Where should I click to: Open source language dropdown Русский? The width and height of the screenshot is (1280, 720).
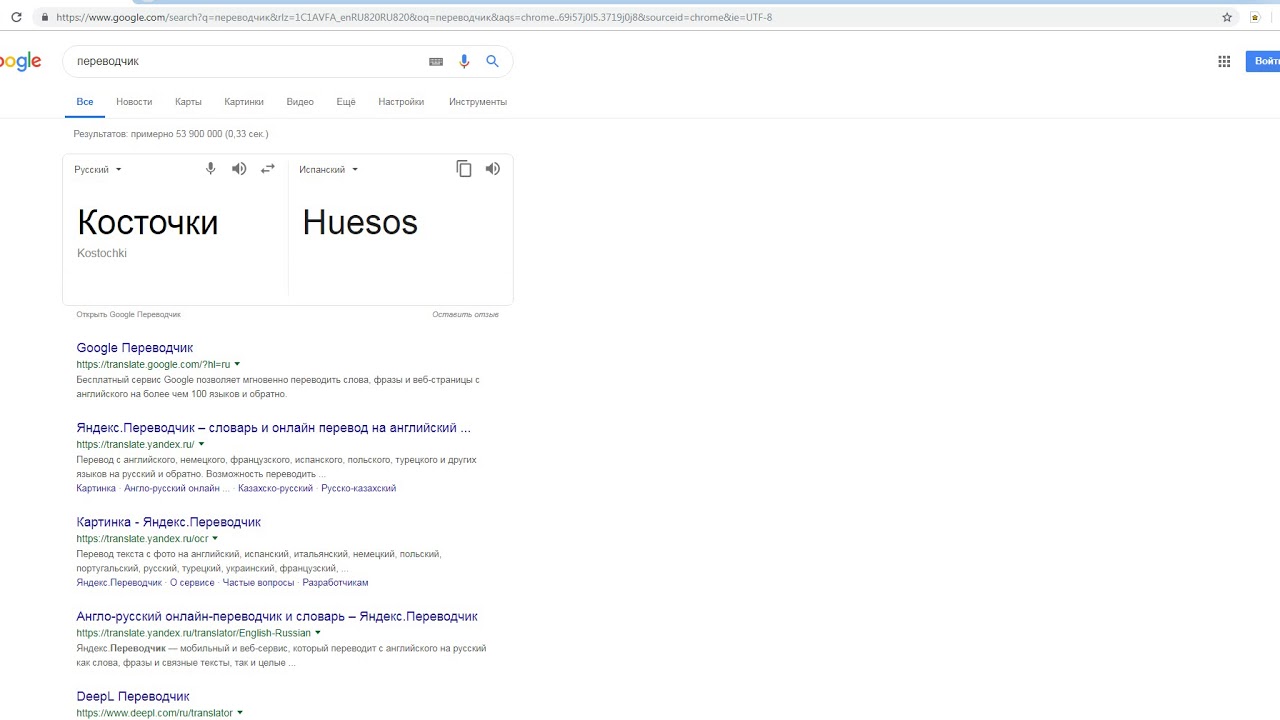tap(98, 169)
